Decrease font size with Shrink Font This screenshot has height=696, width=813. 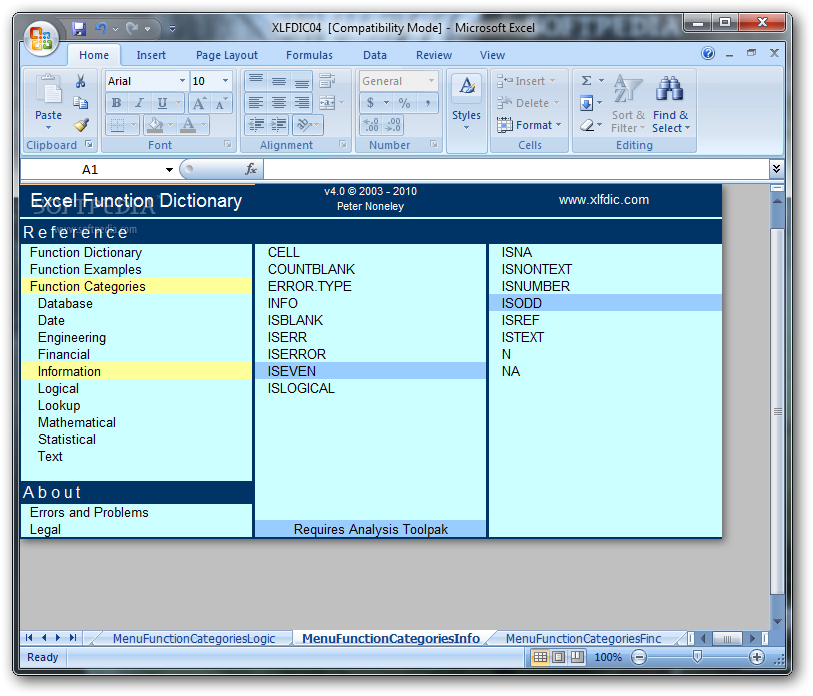point(221,103)
